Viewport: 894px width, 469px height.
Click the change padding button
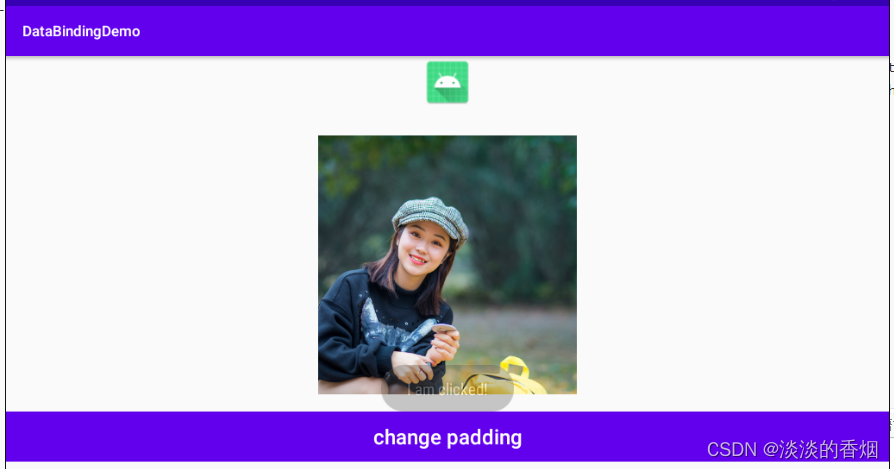[448, 437]
